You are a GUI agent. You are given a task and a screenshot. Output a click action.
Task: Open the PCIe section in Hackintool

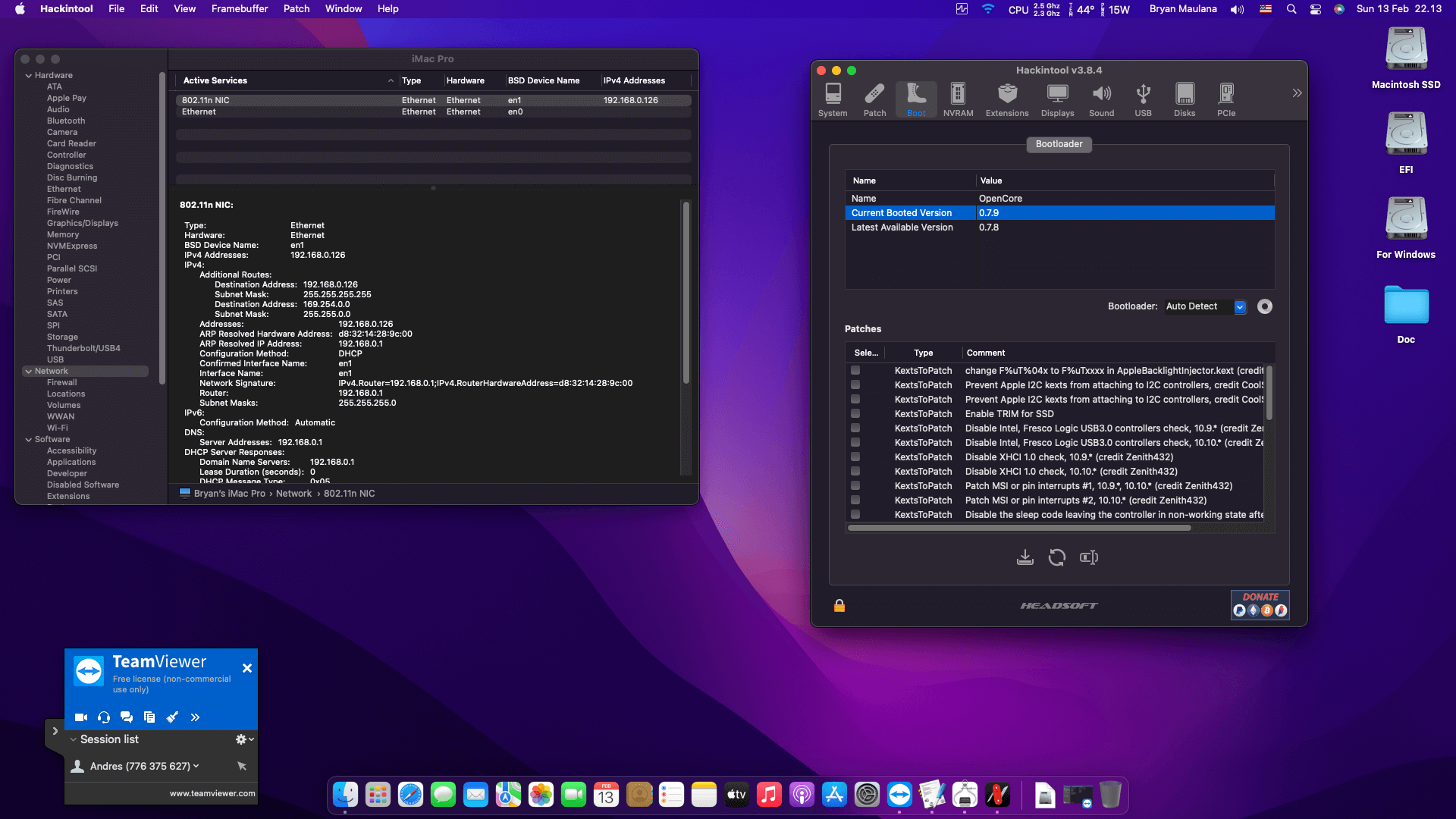tap(1226, 99)
